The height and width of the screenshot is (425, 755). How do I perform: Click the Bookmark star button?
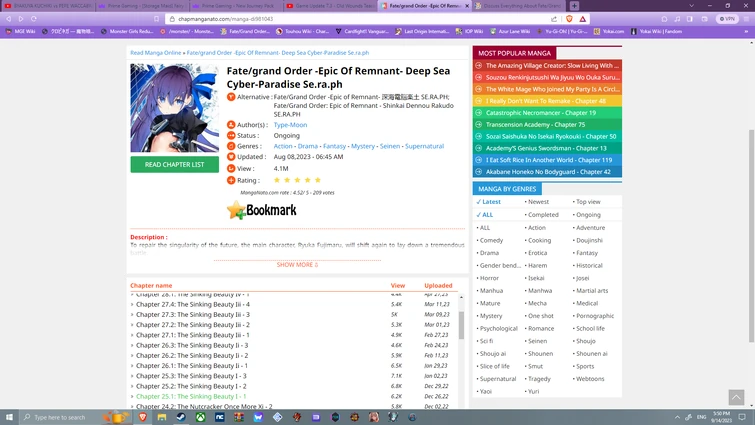(261, 210)
